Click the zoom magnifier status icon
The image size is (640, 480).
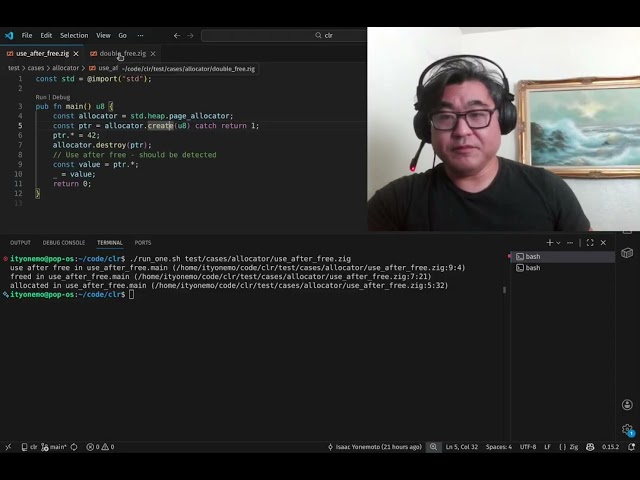click(x=433, y=447)
